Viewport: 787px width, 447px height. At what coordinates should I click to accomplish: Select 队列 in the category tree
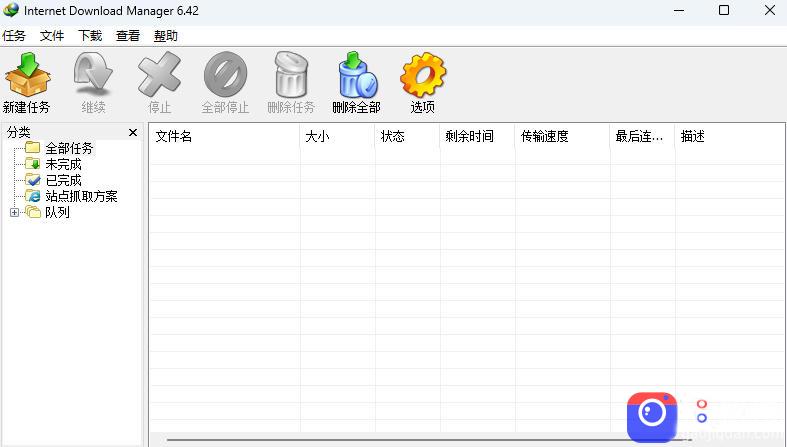pos(57,212)
